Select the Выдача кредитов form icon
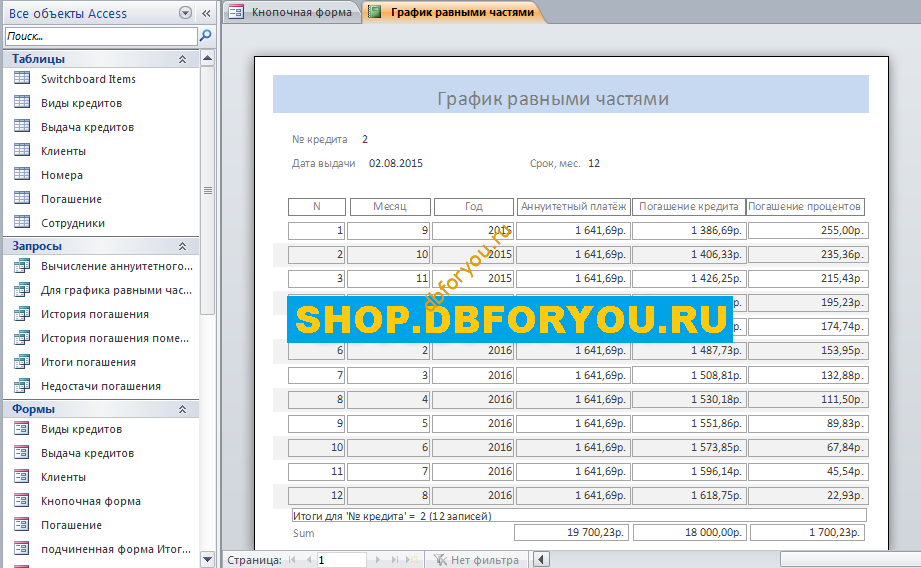Image resolution: width=921 pixels, height=568 pixels. coord(22,453)
